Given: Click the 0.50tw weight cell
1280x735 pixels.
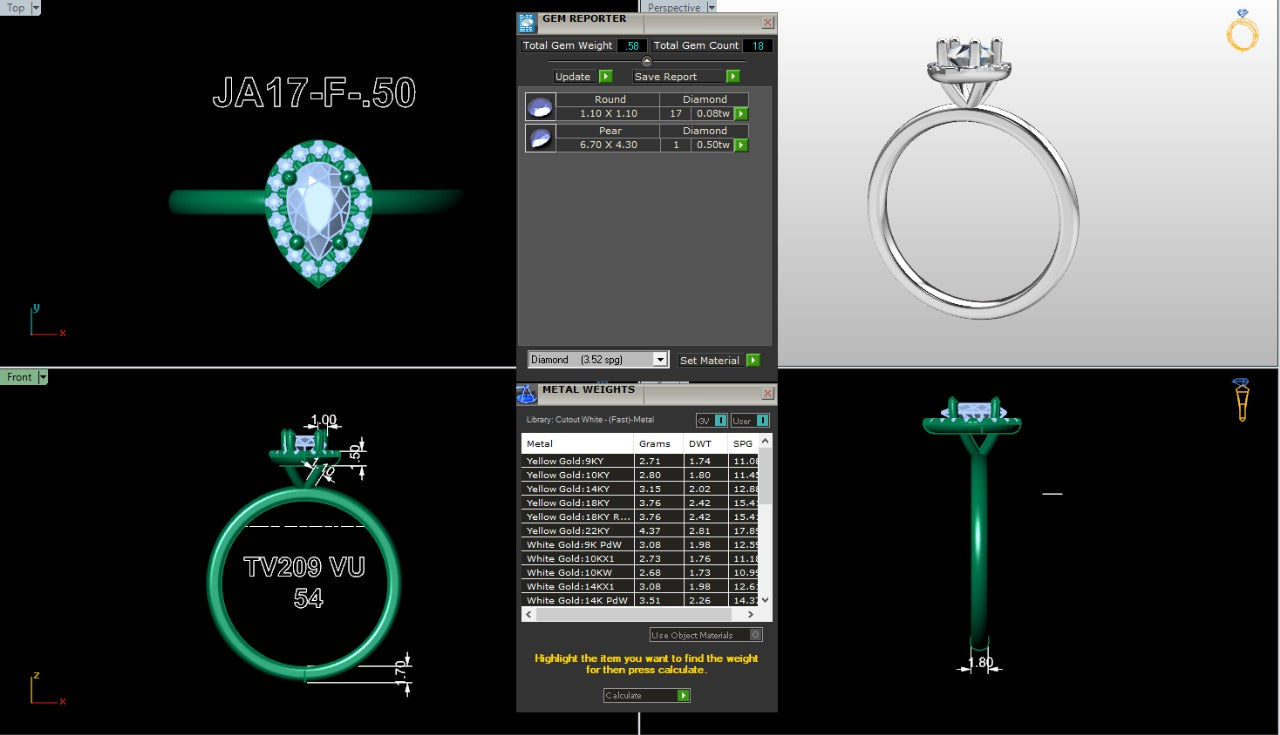Looking at the screenshot, I should click(713, 145).
